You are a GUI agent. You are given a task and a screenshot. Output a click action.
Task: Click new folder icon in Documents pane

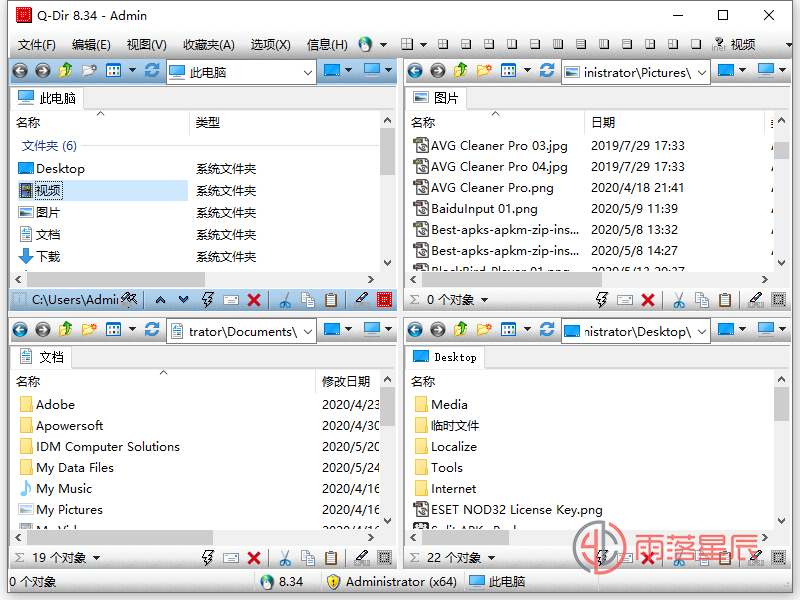click(89, 330)
